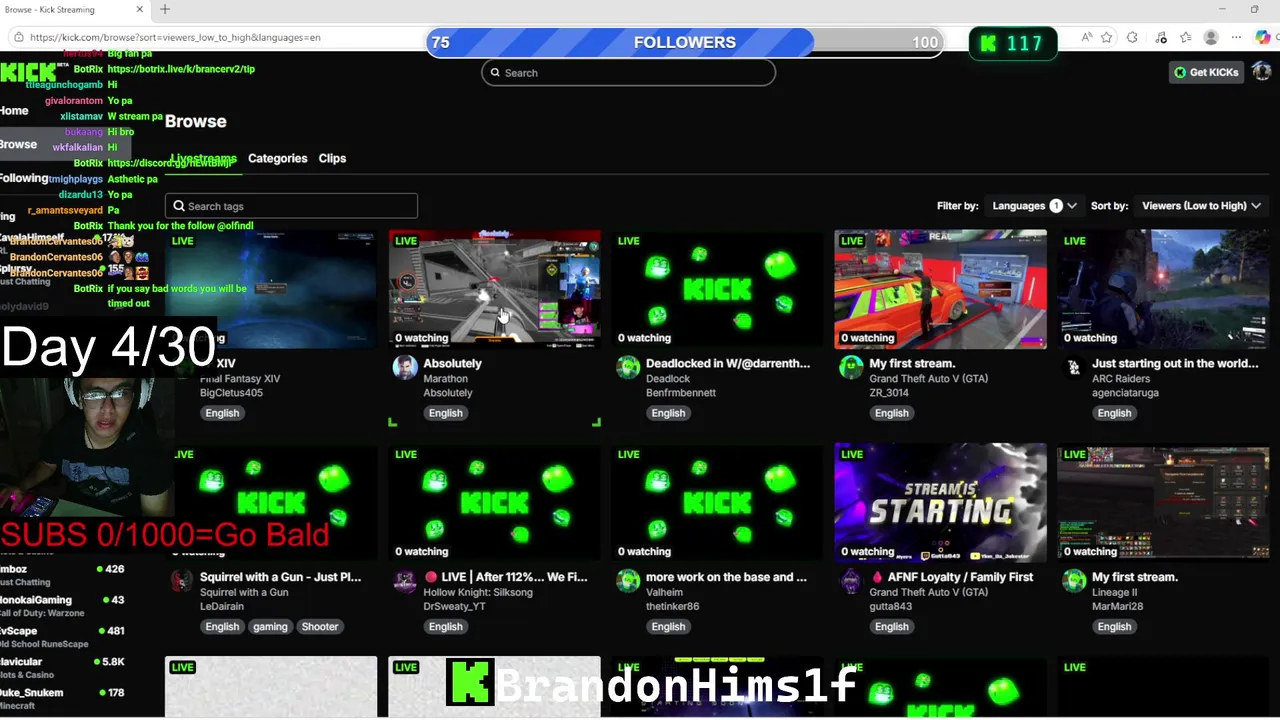Open the sidebar channel with 5.8K viewers
The height and width of the screenshot is (720, 1280).
pos(62,668)
